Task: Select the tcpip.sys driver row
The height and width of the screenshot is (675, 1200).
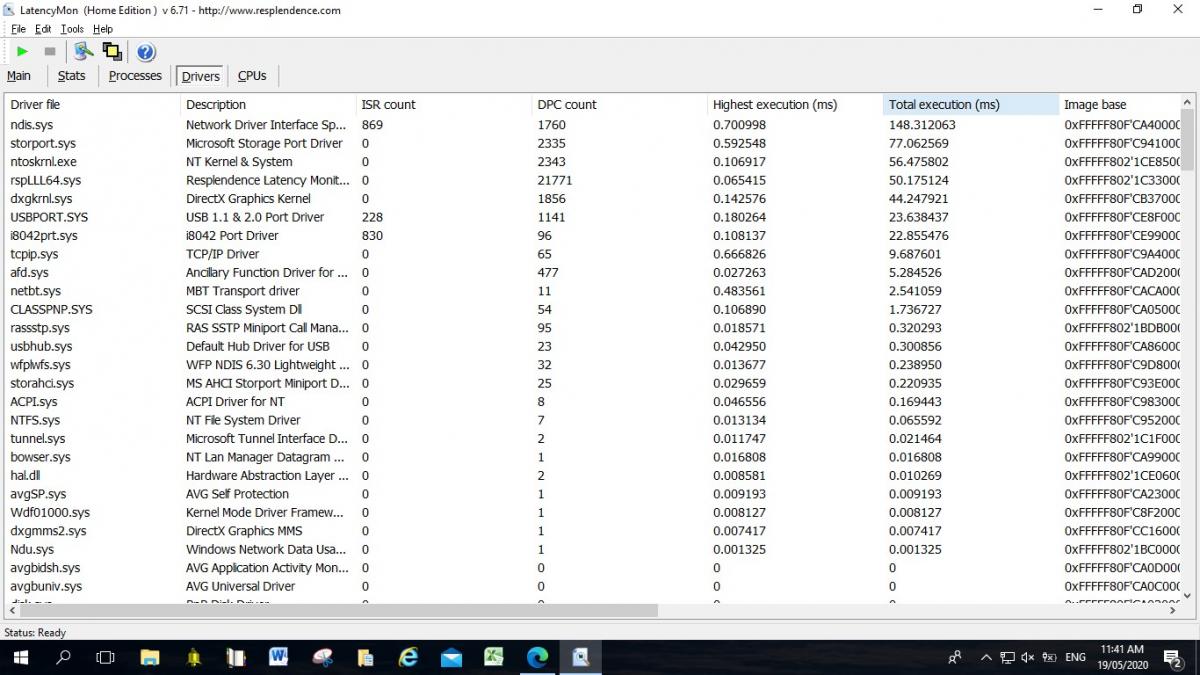Action: coord(593,254)
